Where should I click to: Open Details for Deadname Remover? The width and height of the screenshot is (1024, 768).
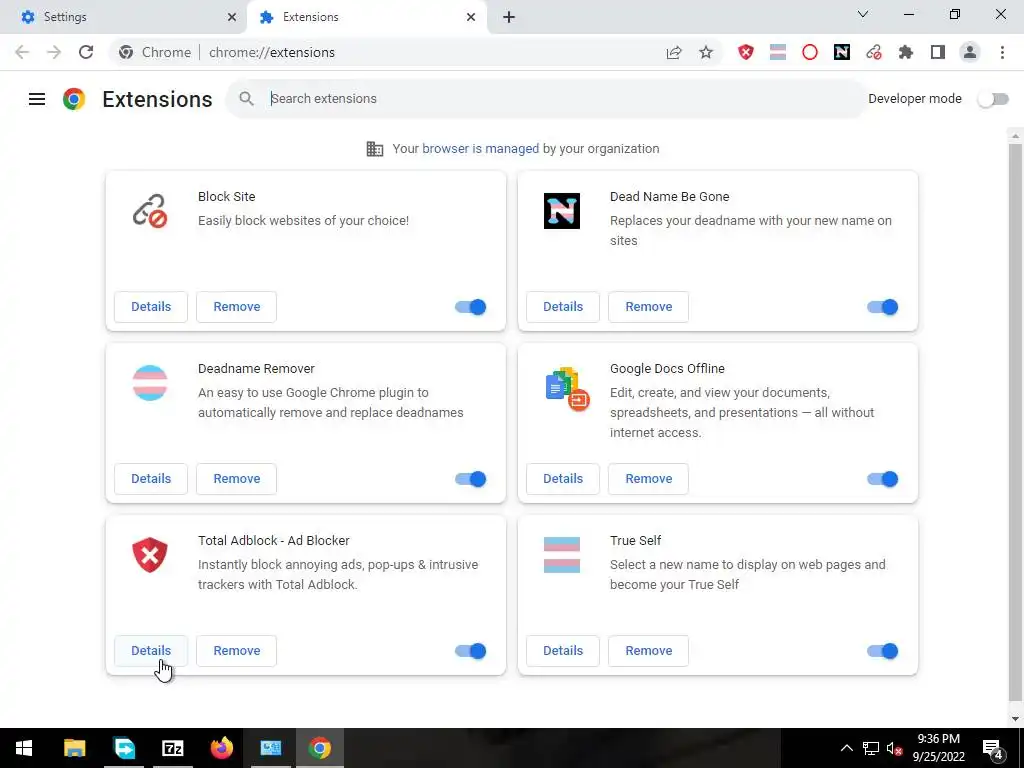click(x=151, y=479)
